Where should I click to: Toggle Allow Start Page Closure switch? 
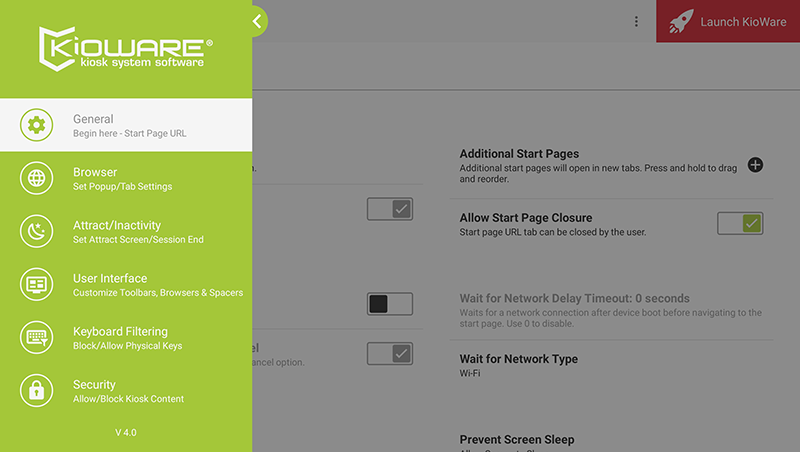click(x=740, y=223)
